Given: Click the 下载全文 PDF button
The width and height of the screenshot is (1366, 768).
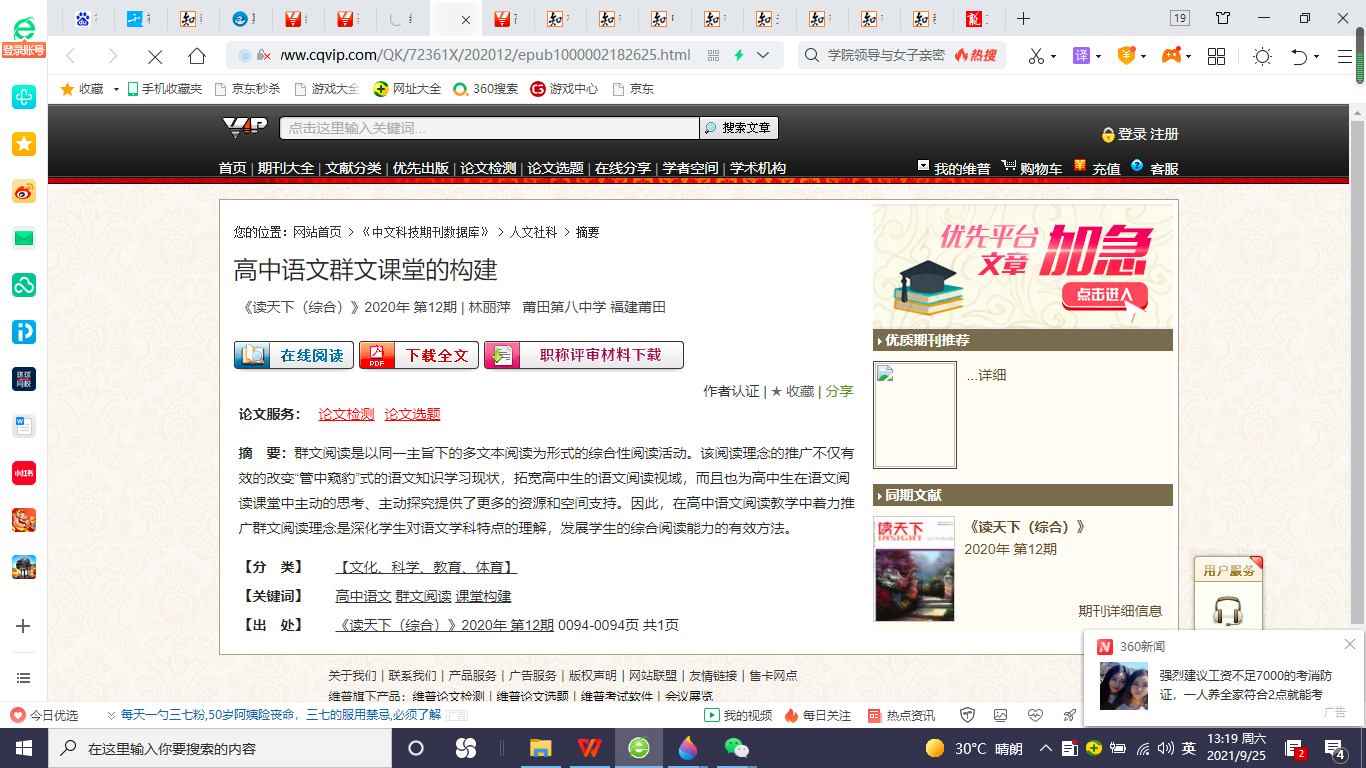Looking at the screenshot, I should coord(419,355).
